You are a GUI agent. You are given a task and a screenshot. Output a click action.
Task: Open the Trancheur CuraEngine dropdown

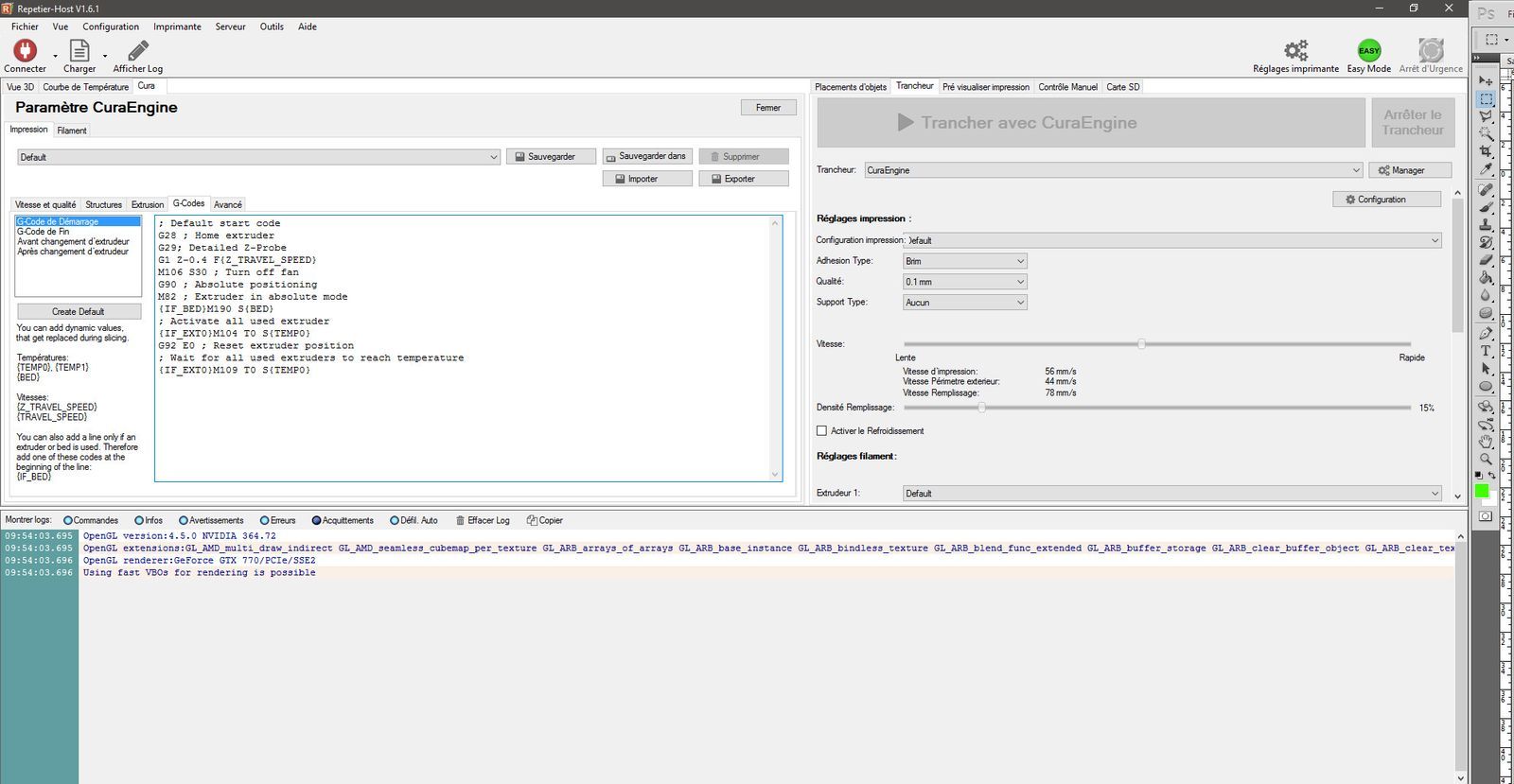pyautogui.click(x=1114, y=170)
